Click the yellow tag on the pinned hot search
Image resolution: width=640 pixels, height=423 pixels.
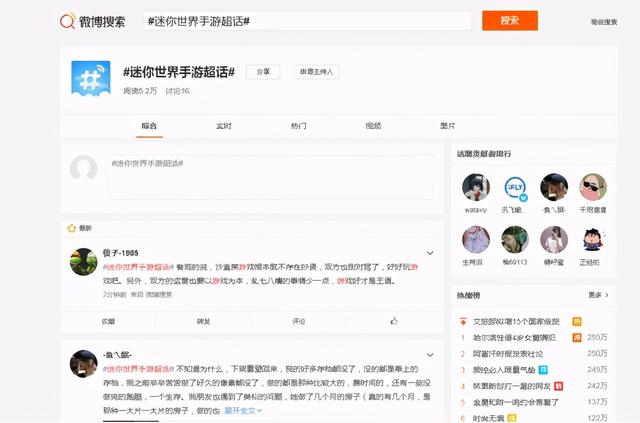tap(577, 322)
